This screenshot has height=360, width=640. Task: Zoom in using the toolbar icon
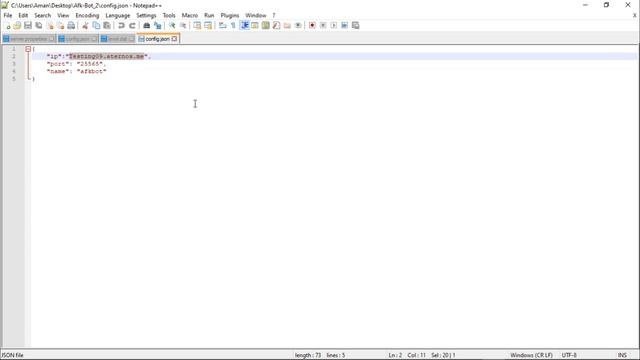tap(172, 26)
